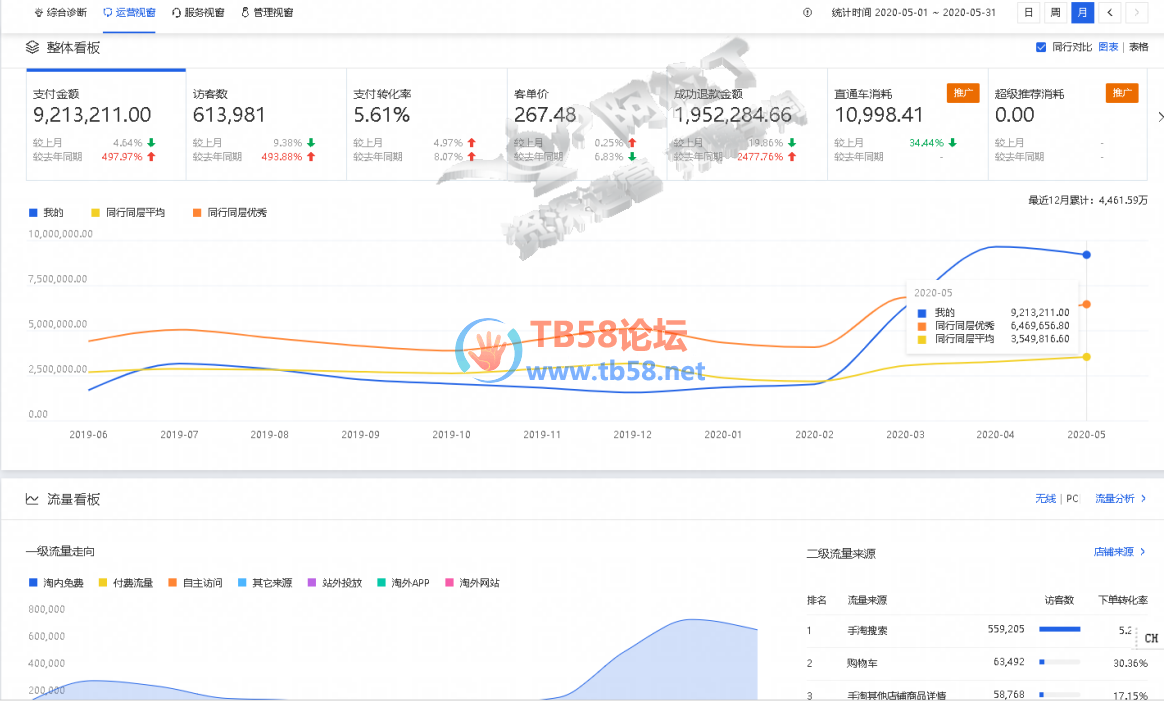Click 559,205 visitor count
This screenshot has height=702, width=1164.
(1006, 629)
